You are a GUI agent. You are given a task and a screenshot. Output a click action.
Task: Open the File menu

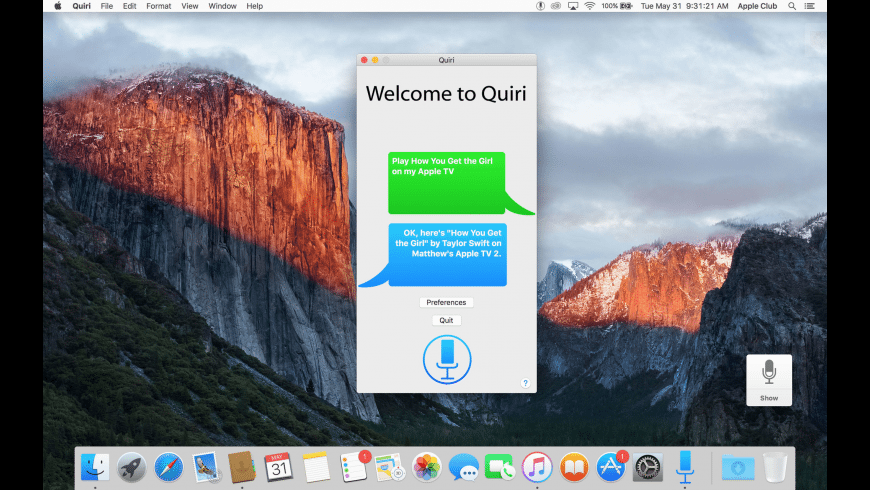[x=107, y=6]
